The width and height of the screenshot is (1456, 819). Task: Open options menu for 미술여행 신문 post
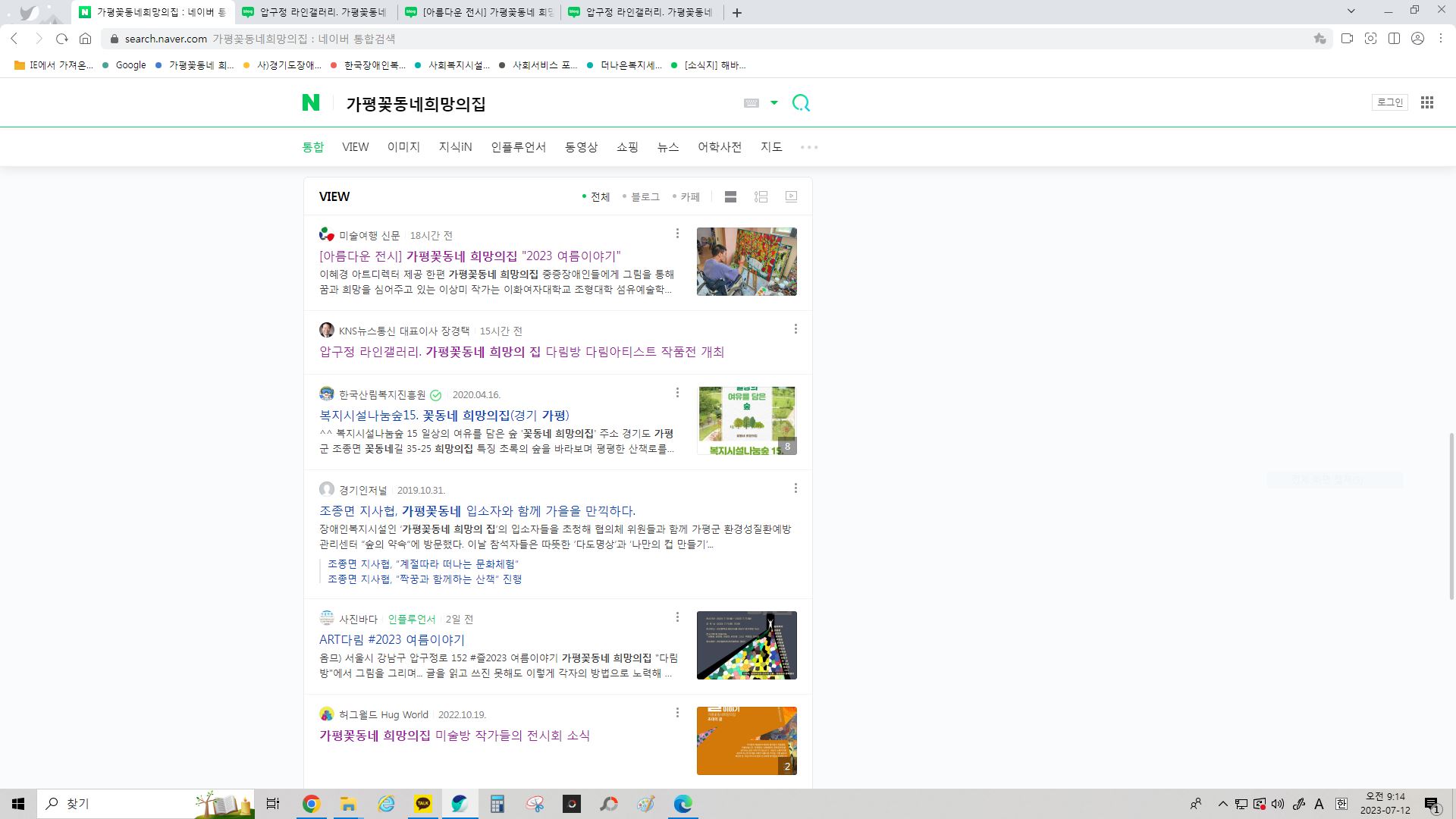pyautogui.click(x=677, y=234)
